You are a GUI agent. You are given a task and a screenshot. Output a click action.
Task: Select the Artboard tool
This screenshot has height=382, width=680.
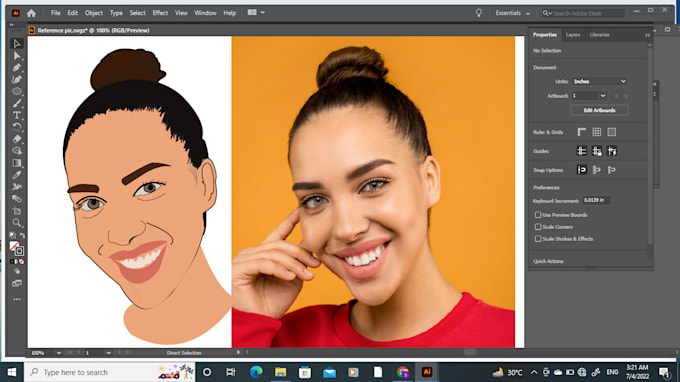(x=17, y=211)
